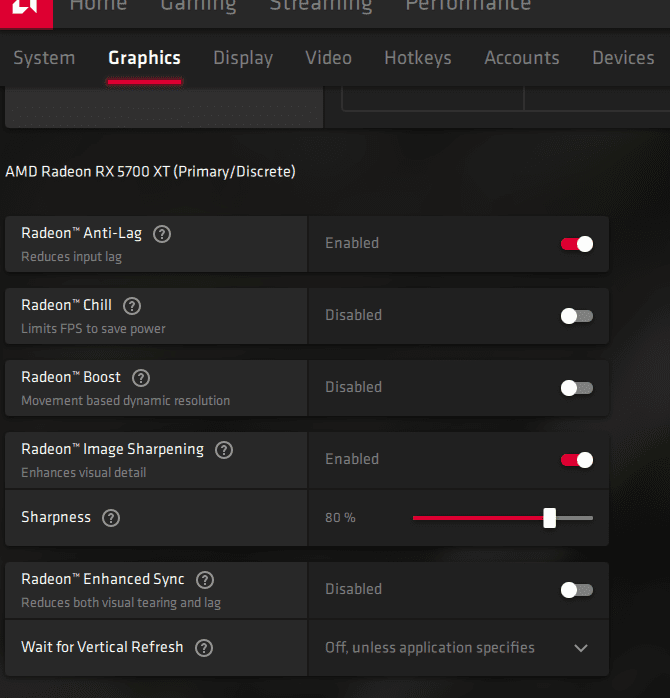Screen dimensions: 670x698
Task: Open the Performance top menu
Action: click(x=468, y=6)
